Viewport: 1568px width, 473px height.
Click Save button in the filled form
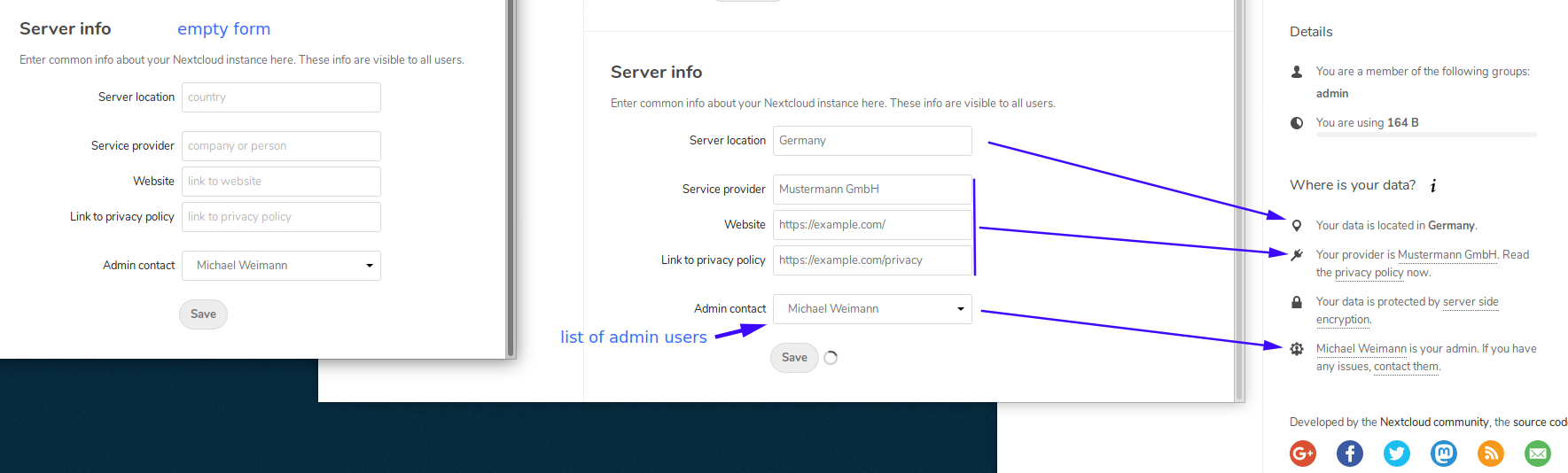coord(794,358)
